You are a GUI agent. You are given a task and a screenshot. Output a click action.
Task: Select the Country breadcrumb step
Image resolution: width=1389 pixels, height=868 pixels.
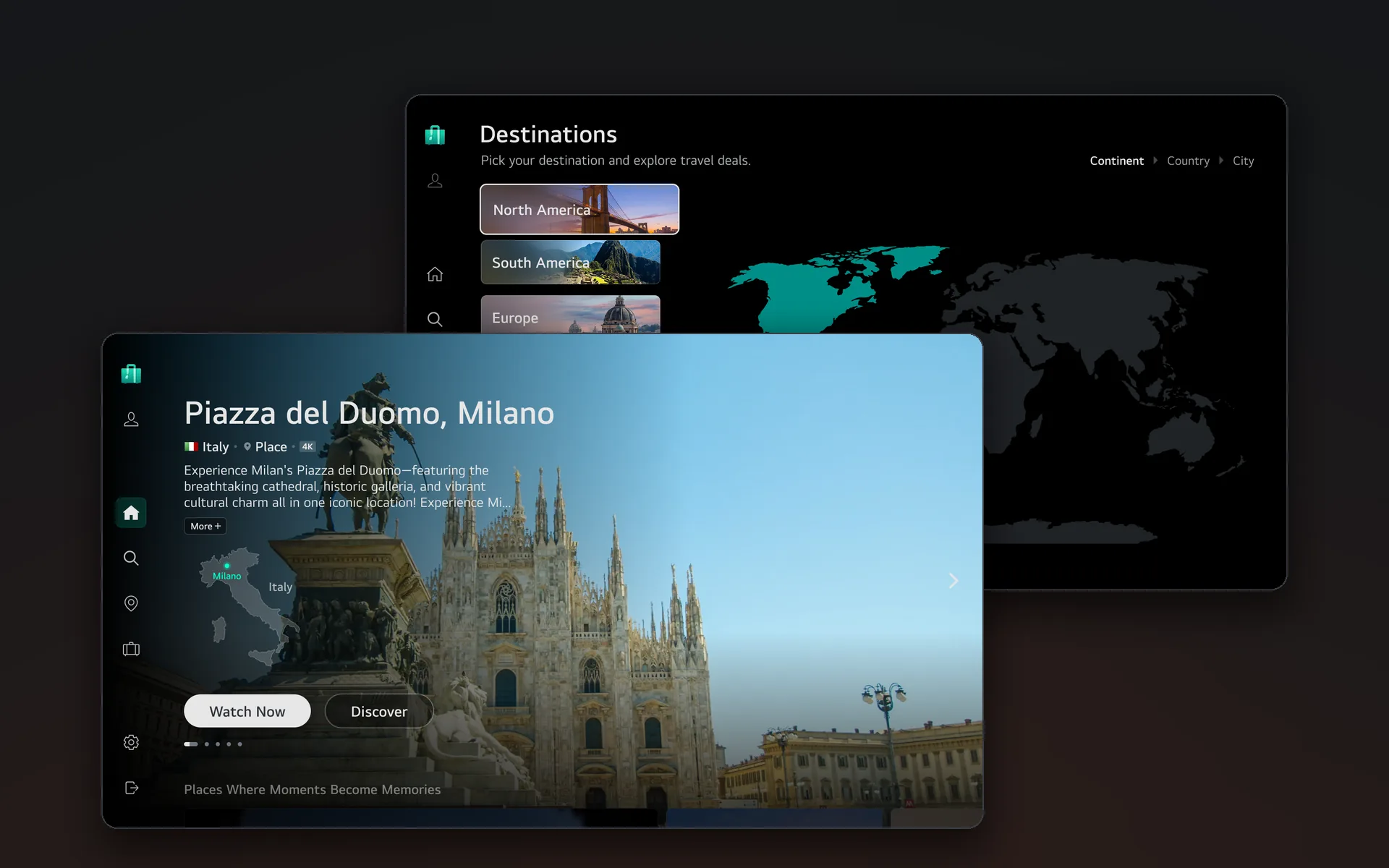coord(1188,161)
